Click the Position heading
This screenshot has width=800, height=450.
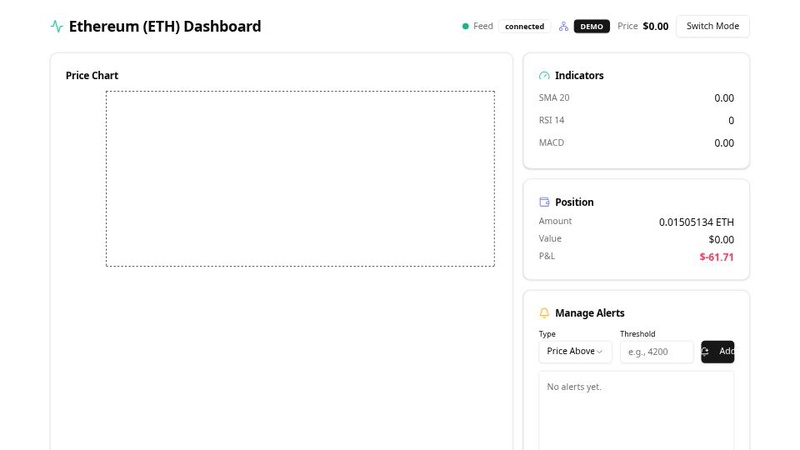point(574,202)
